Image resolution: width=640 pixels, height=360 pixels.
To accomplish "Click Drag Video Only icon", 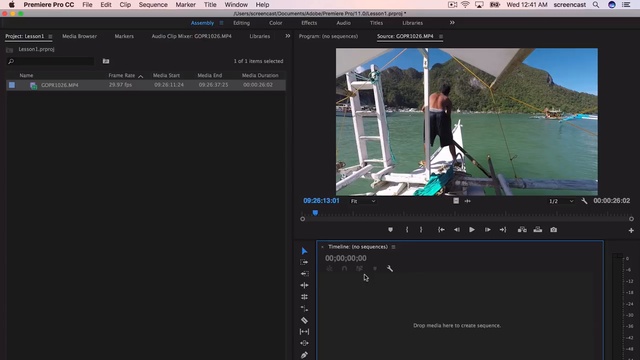I will pos(456,201).
